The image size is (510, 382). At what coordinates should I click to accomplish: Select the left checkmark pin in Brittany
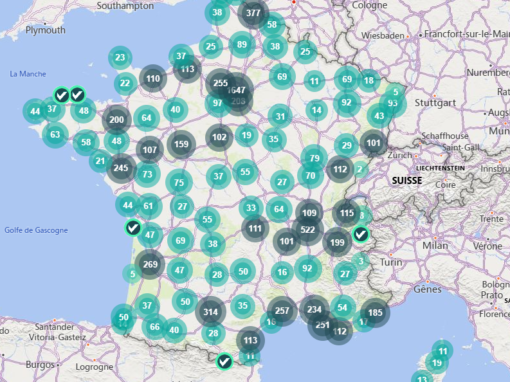pos(62,96)
